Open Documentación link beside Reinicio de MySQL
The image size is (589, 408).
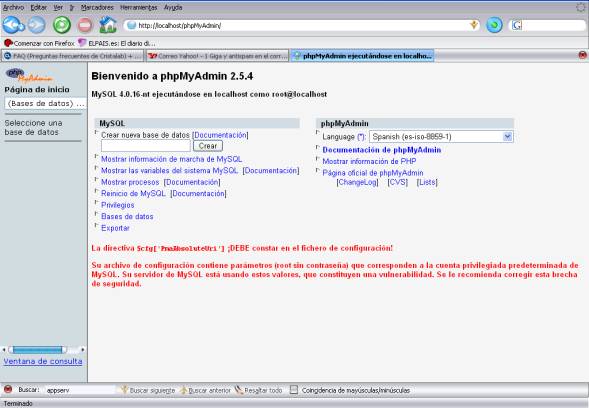click(x=198, y=193)
